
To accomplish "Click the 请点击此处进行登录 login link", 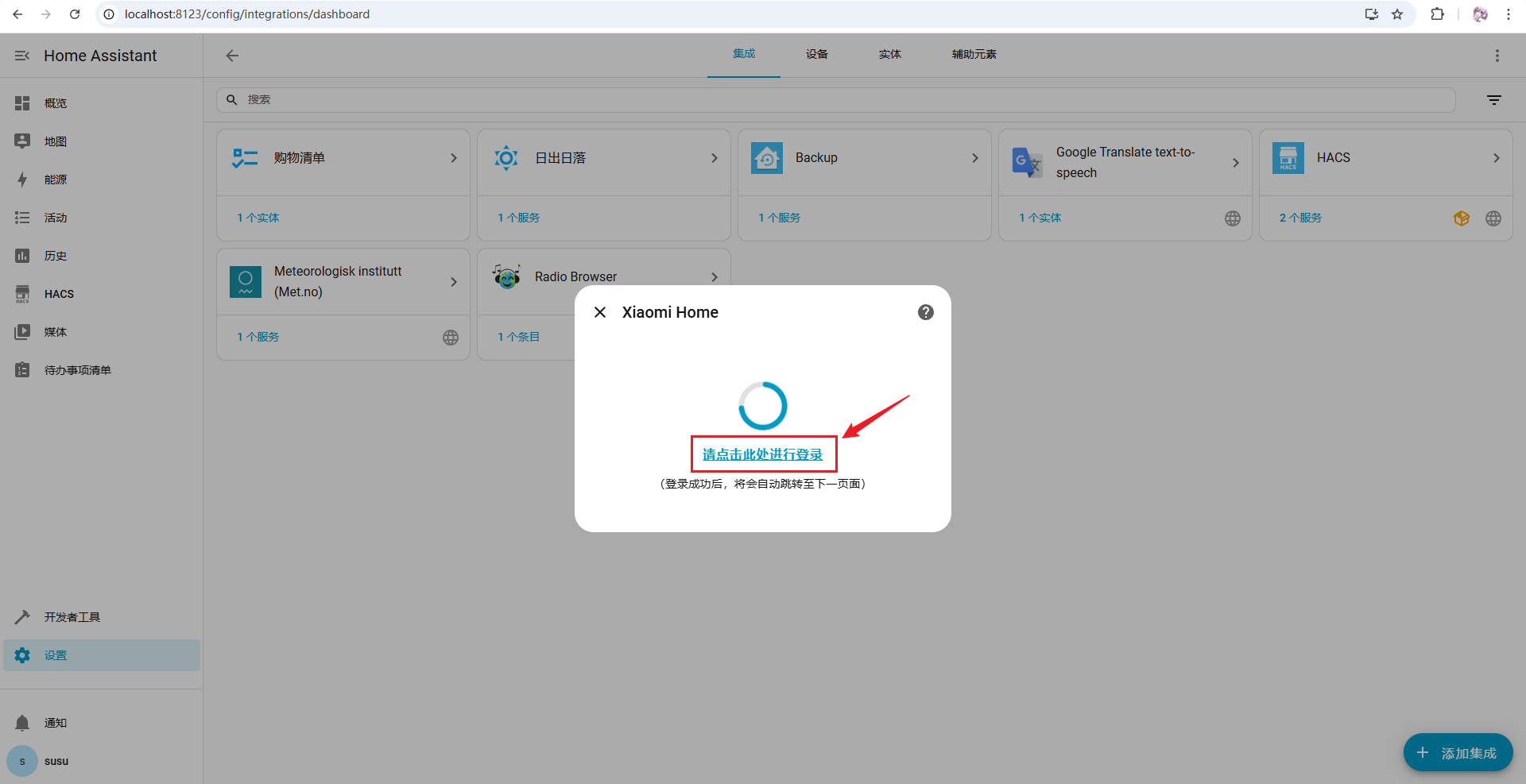I will [763, 454].
